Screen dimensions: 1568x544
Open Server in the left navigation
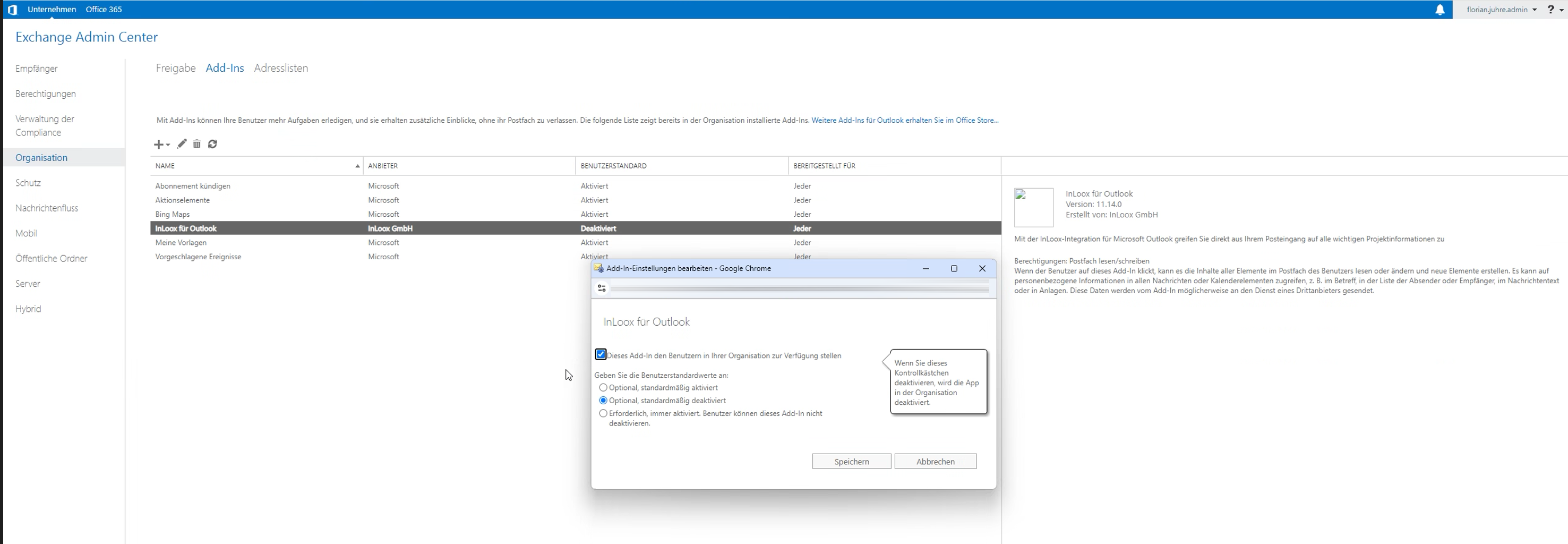28,284
